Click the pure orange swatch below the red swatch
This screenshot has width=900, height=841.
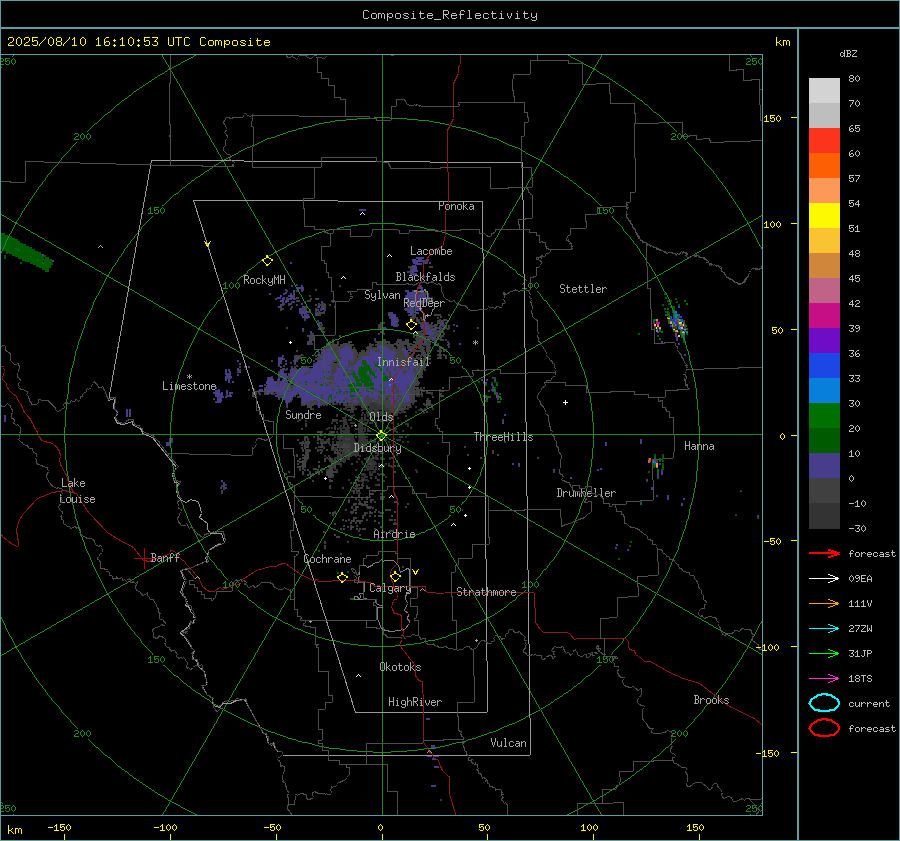[x=824, y=165]
